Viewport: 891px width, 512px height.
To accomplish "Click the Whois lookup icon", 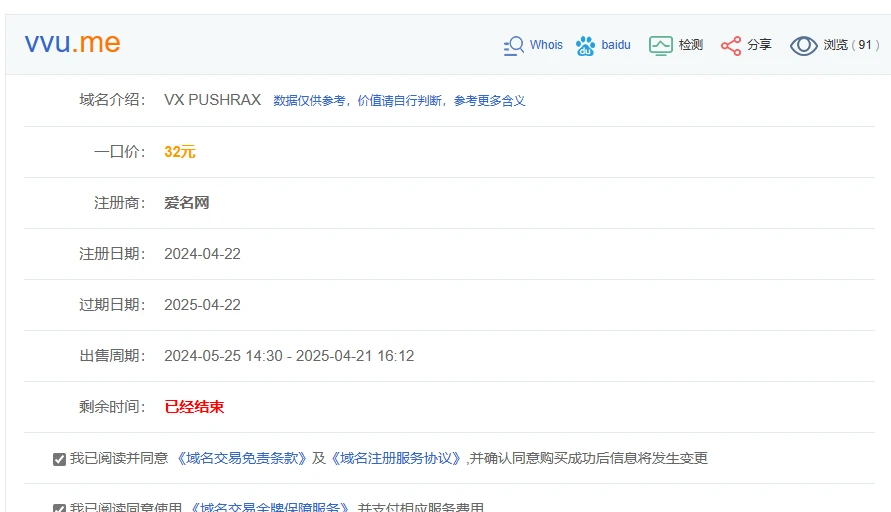I will (514, 45).
